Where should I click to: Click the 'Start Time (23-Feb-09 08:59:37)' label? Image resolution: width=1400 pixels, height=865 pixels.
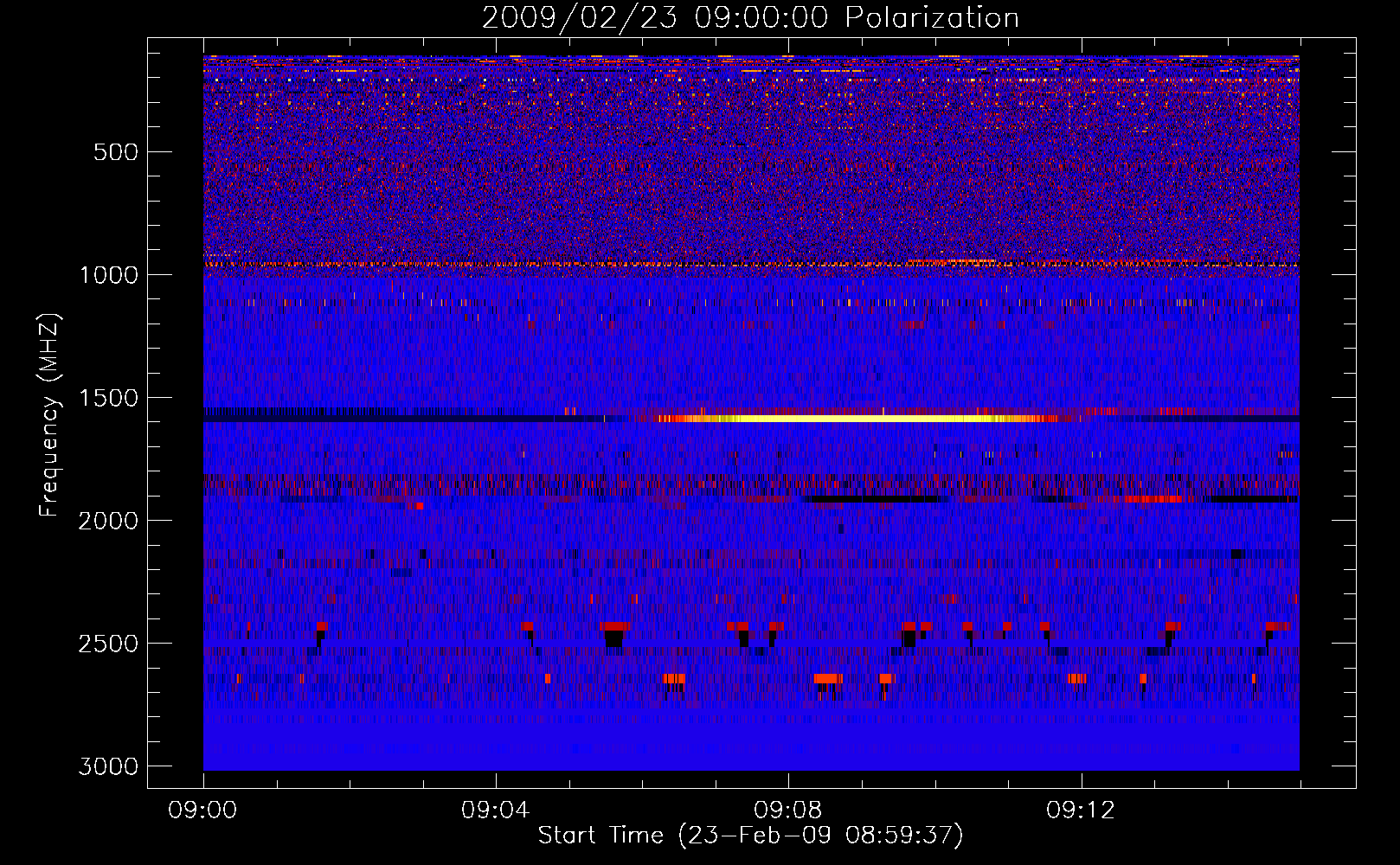pyautogui.click(x=750, y=836)
